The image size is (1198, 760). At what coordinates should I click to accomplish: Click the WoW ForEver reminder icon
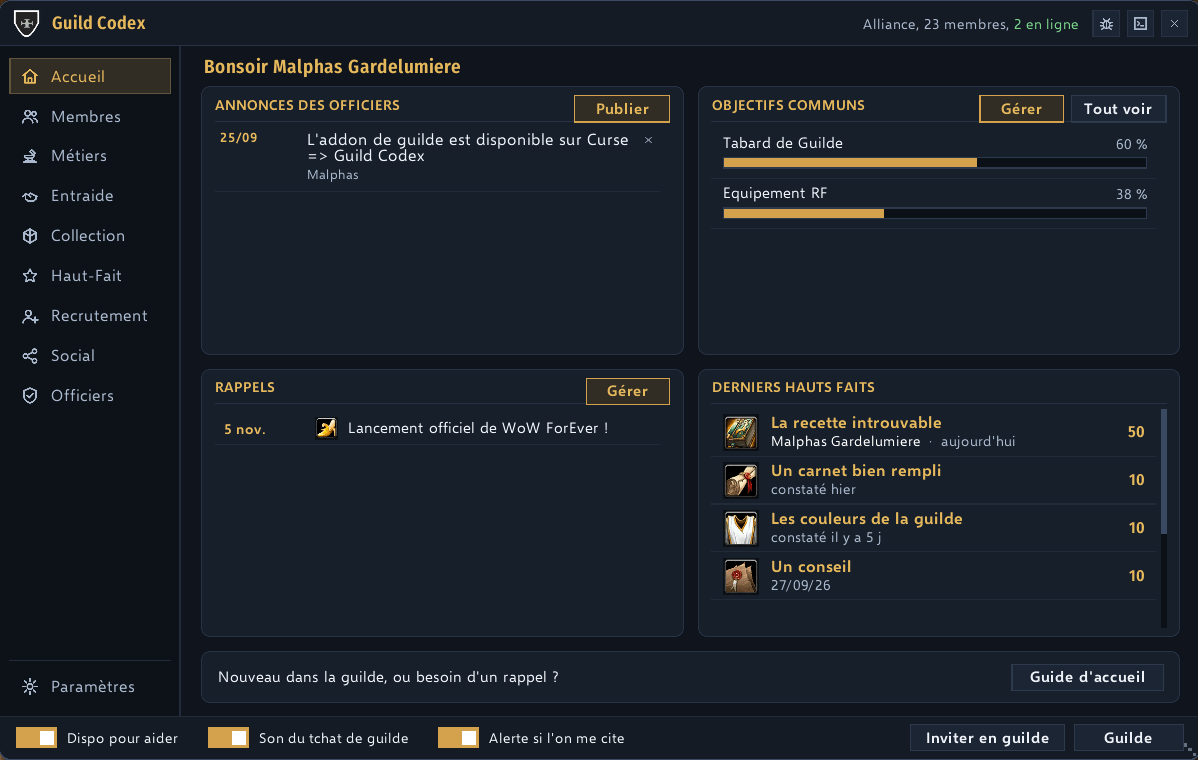326,428
